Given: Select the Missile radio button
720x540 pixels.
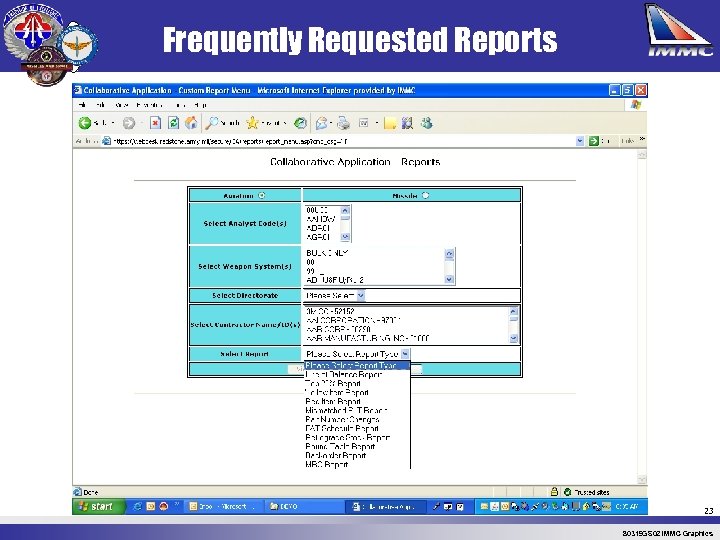Looking at the screenshot, I should (425, 196).
